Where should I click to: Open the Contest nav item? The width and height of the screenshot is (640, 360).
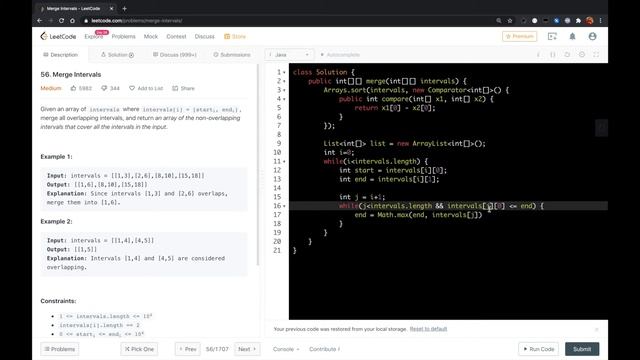[x=176, y=36]
